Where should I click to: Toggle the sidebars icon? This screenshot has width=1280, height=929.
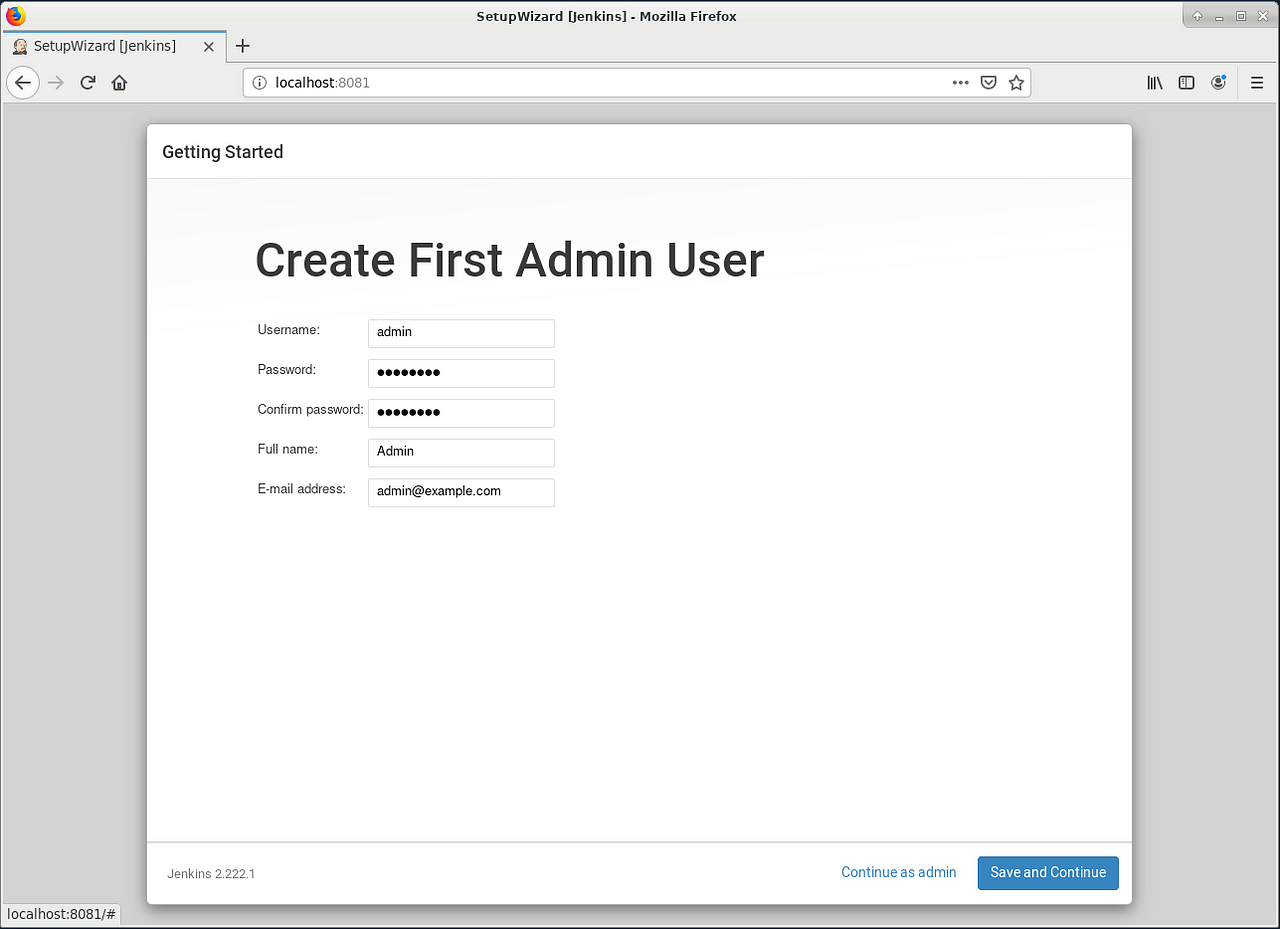[x=1187, y=83]
